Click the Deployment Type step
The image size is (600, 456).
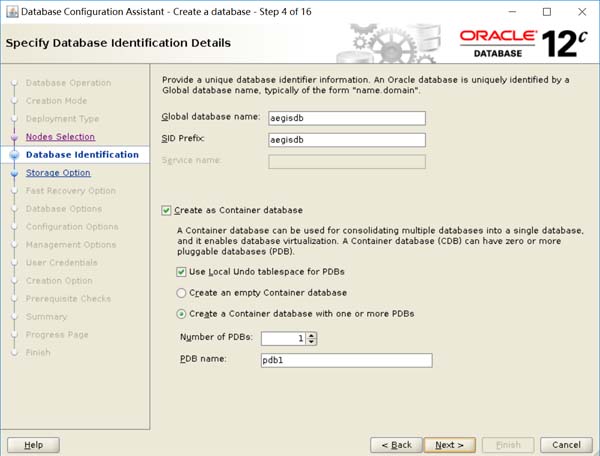(62, 119)
